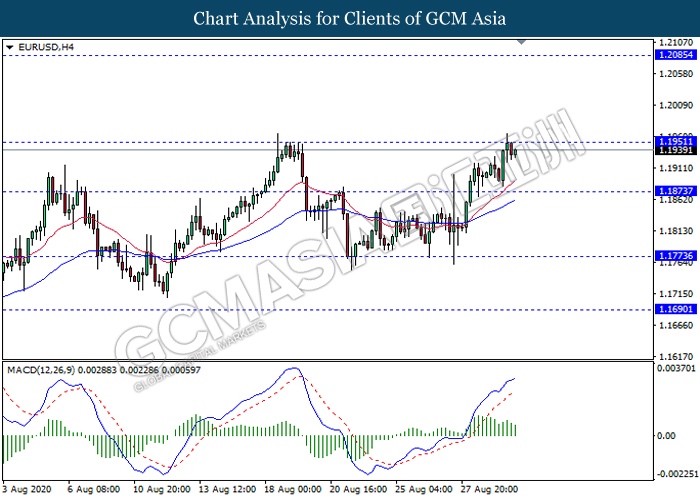Select the 1.18737 price level label
Screen dimensions: 700x500
tap(675, 191)
